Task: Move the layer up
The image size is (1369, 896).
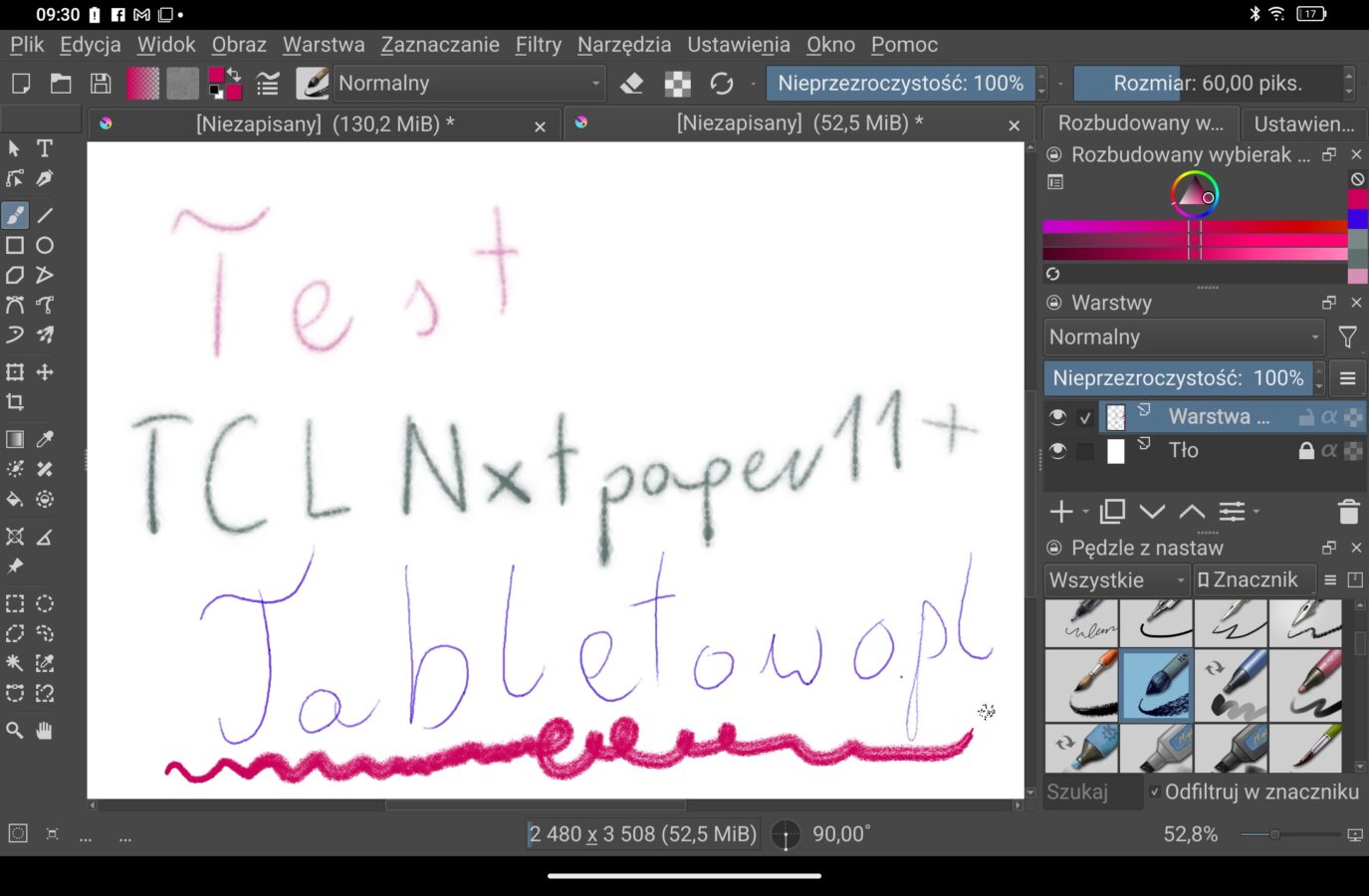Action: [x=1192, y=512]
